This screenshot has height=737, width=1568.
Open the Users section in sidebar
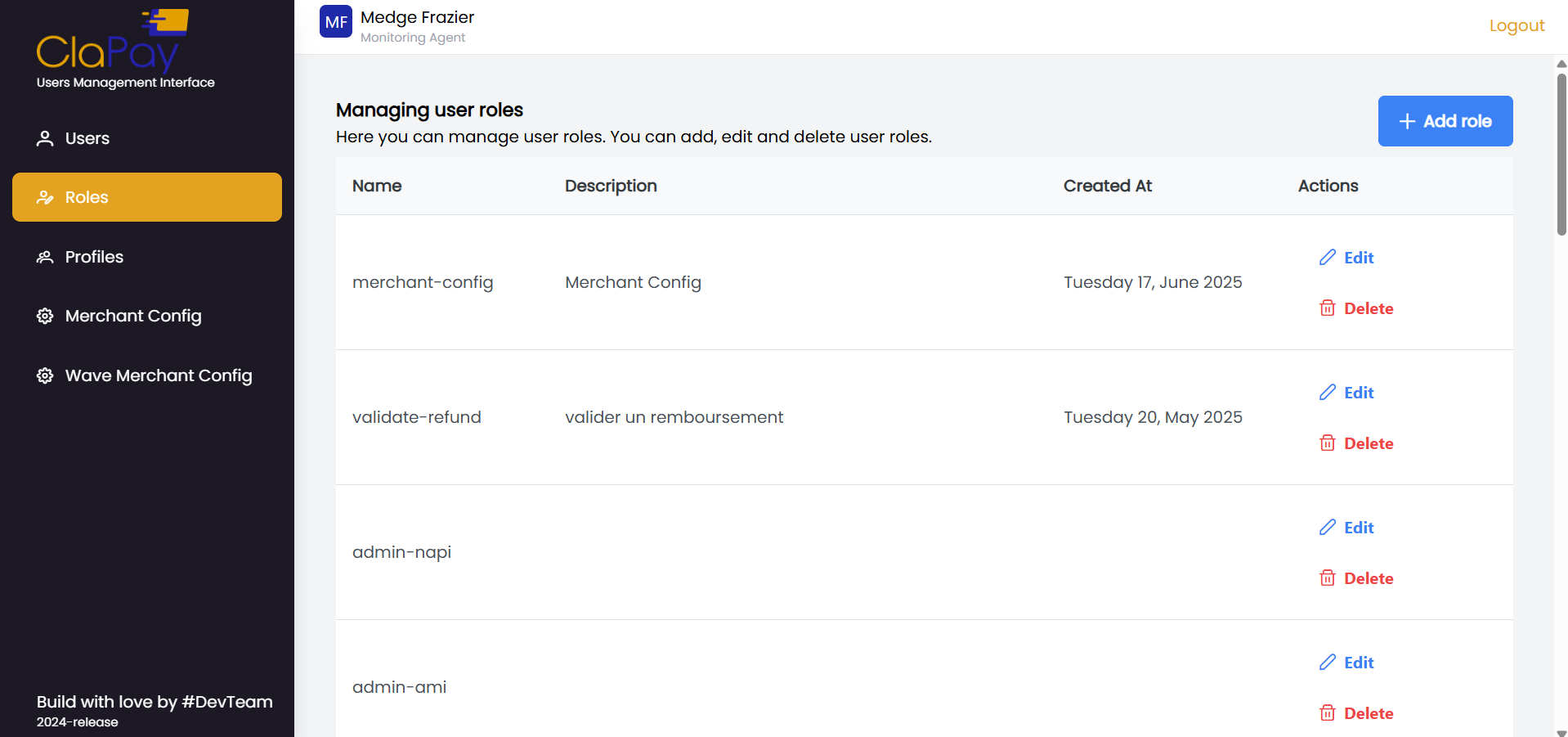[x=87, y=138]
